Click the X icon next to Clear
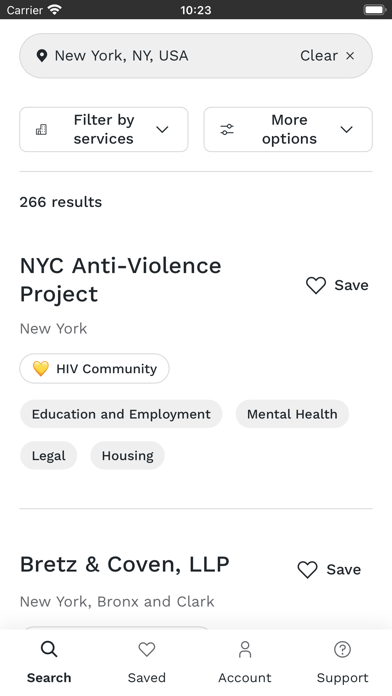The height and width of the screenshot is (696, 392). click(350, 56)
